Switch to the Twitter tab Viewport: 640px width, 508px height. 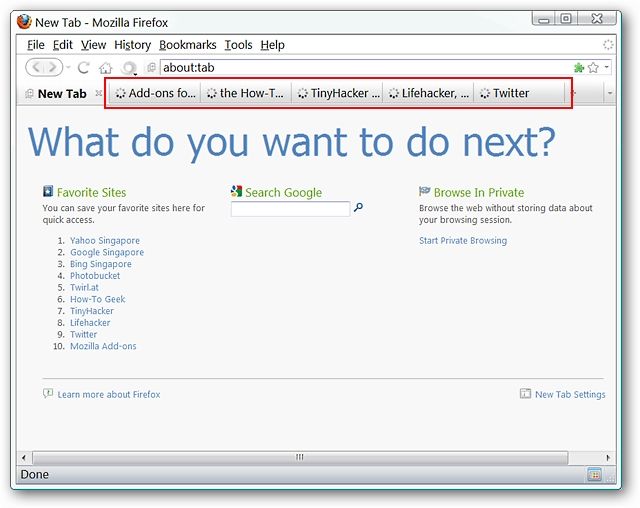click(x=519, y=93)
